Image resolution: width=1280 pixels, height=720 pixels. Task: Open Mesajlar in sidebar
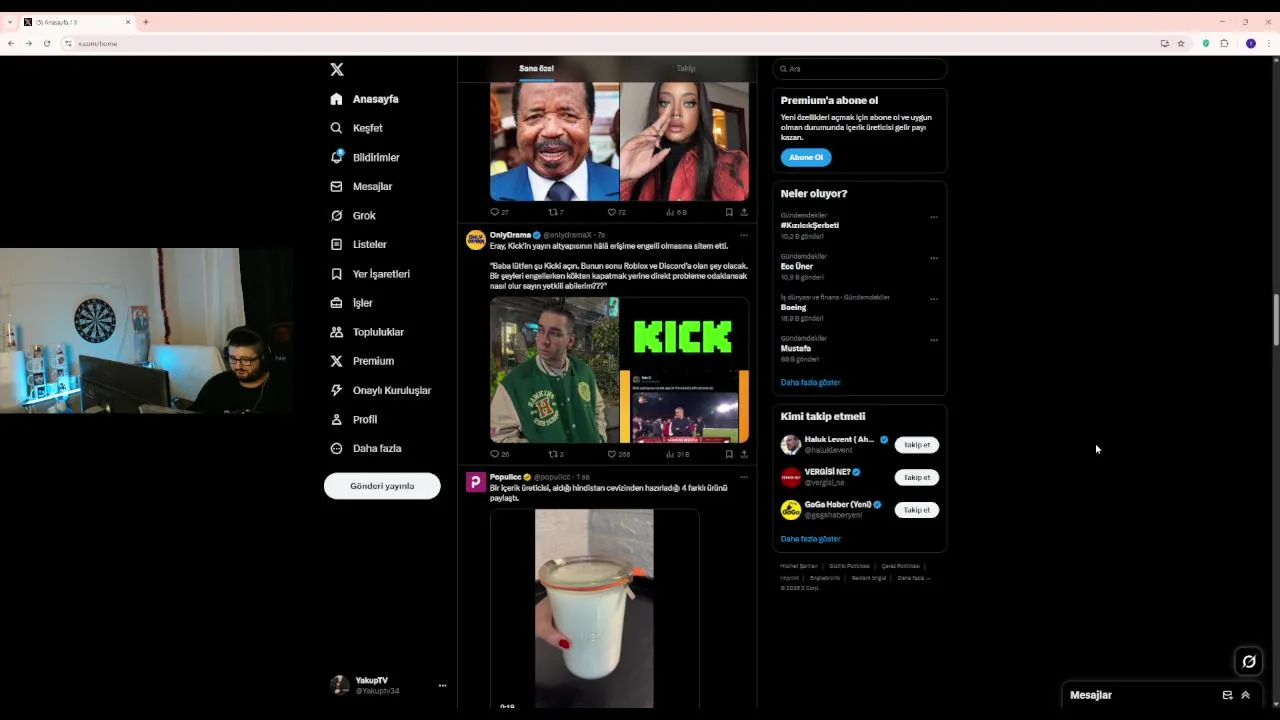tap(361, 186)
